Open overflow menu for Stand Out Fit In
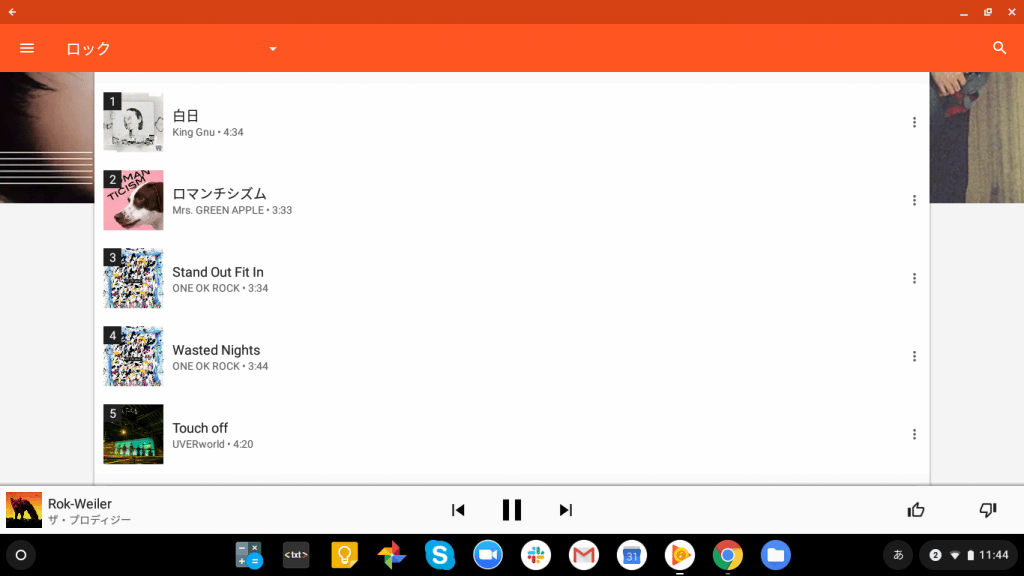 pyautogui.click(x=914, y=278)
